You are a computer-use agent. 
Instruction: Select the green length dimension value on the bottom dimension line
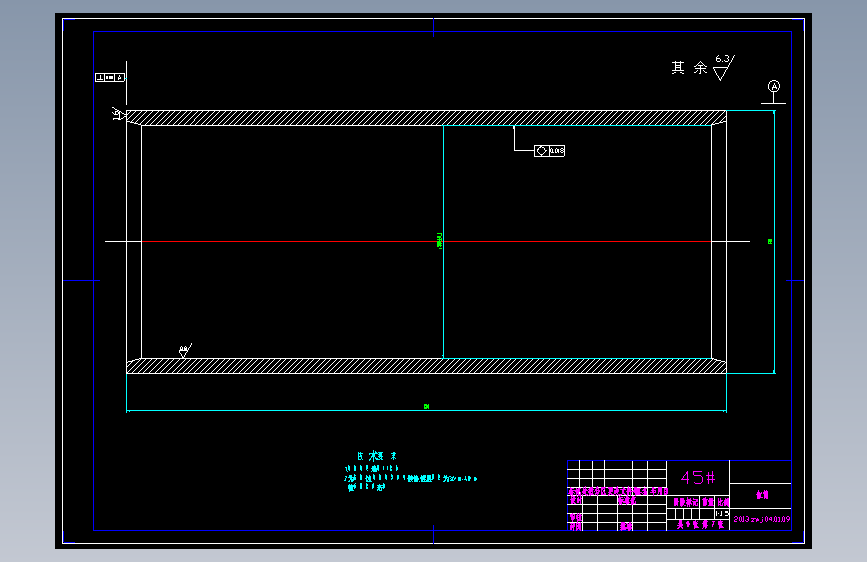click(426, 406)
